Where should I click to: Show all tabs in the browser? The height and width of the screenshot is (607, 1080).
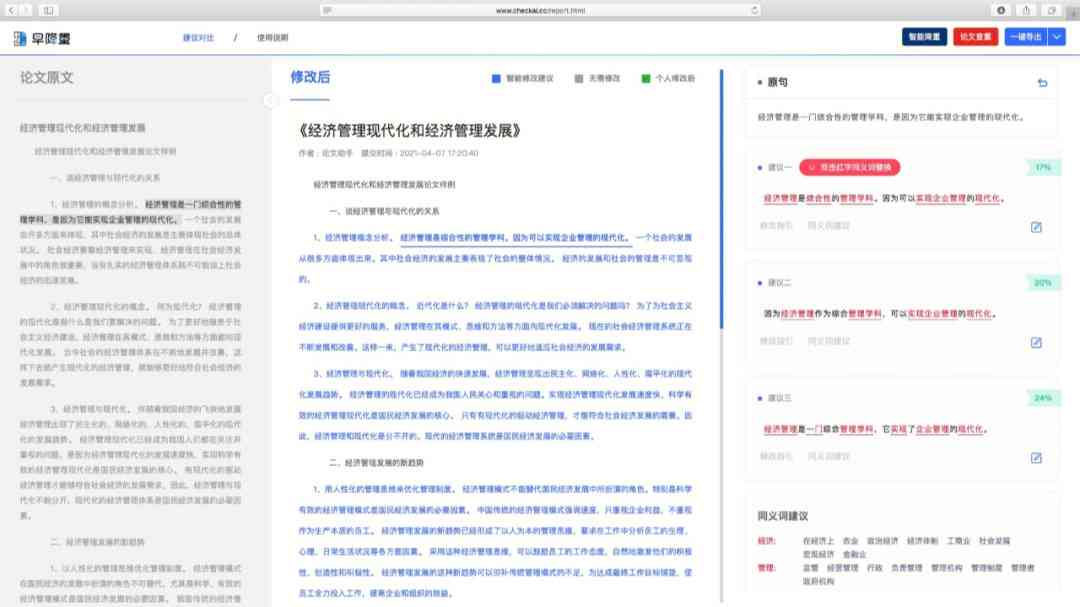[1052, 10]
